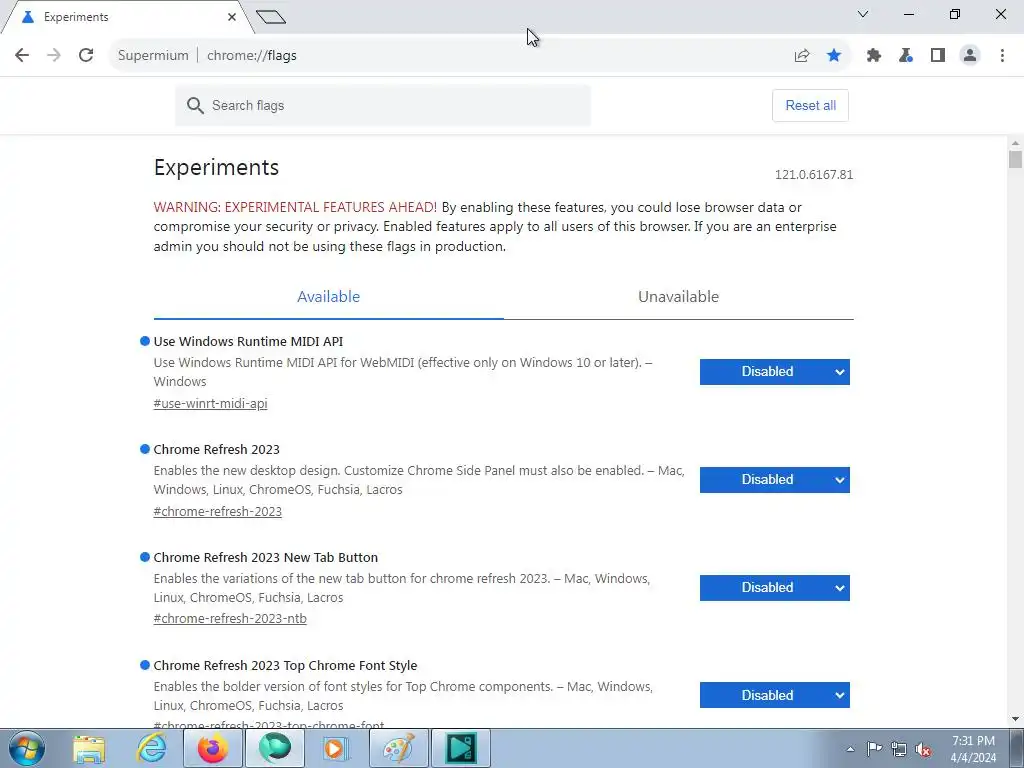Click the Reset all button
Screen dimensions: 1024x768
coord(810,106)
